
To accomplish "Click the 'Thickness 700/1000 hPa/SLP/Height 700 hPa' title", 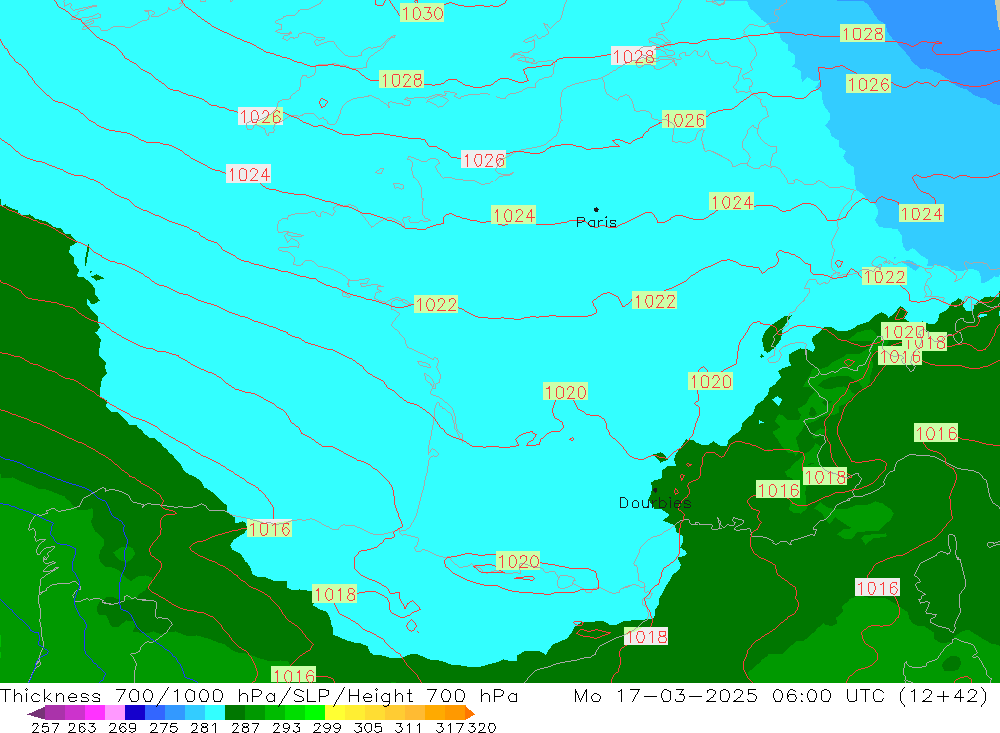I will (259, 695).
